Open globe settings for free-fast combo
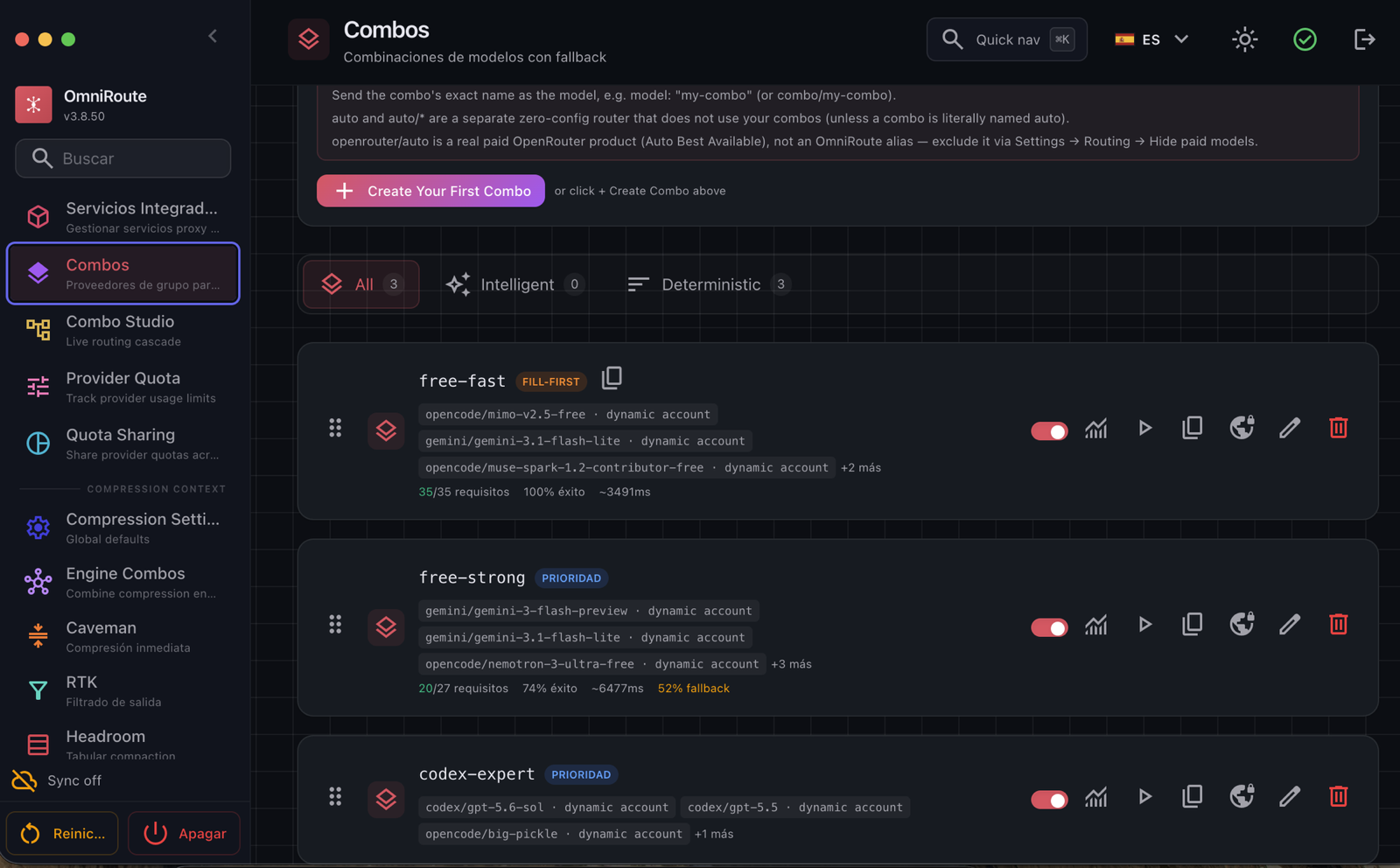Viewport: 1400px width, 868px height. (x=1242, y=428)
